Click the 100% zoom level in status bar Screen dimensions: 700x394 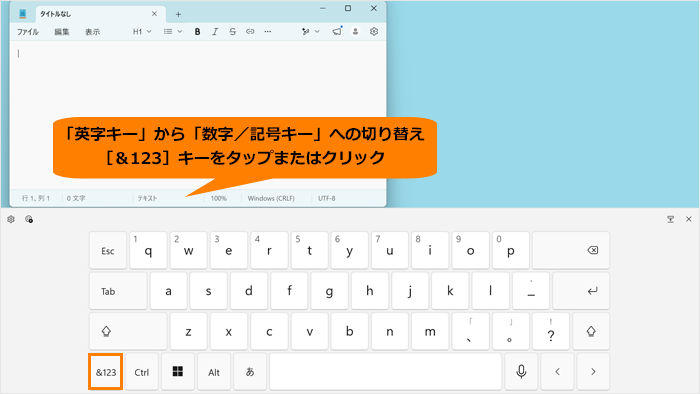coord(219,198)
